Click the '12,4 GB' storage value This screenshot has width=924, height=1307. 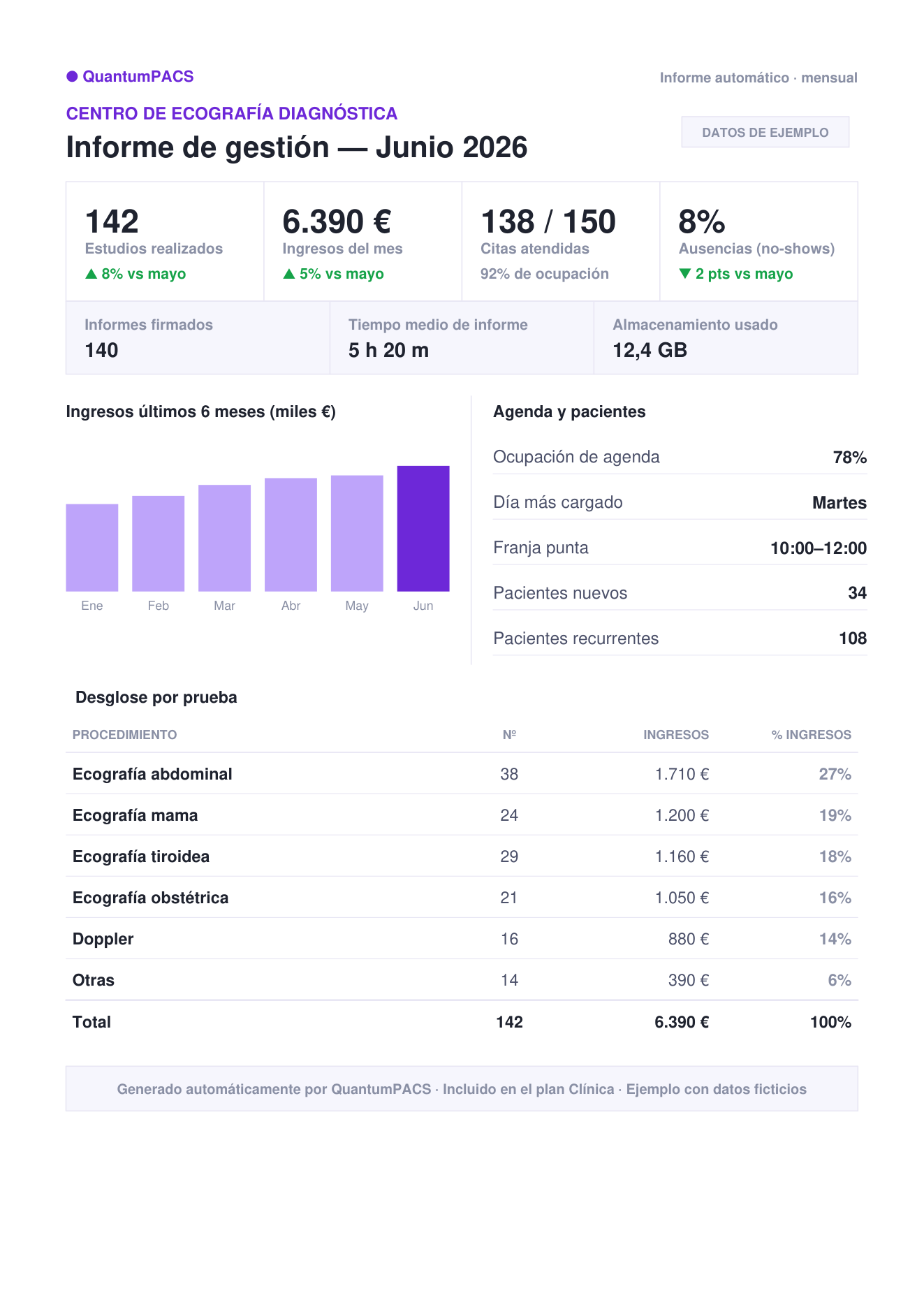click(650, 350)
